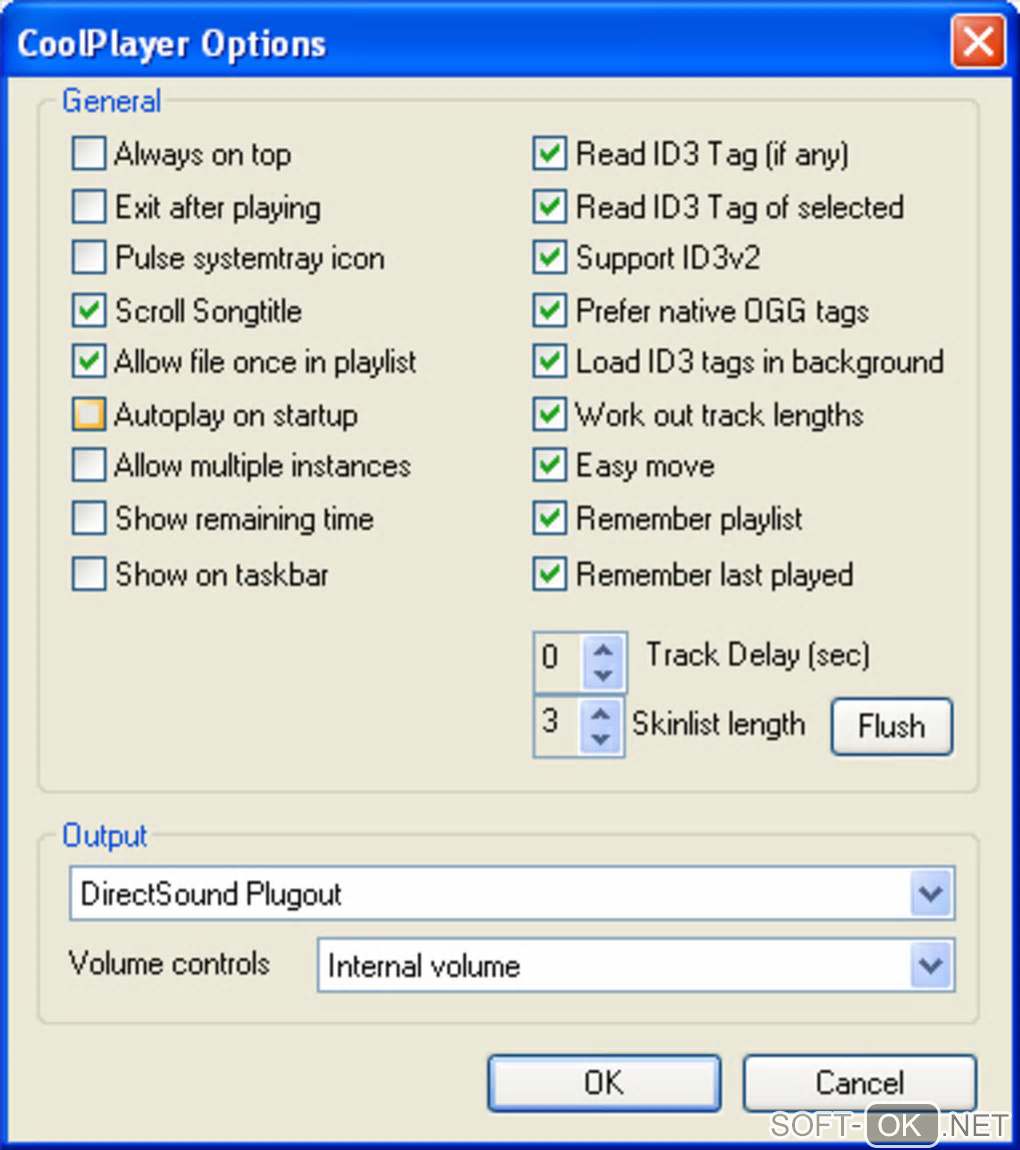The width and height of the screenshot is (1020, 1150).
Task: Toggle Support ID3v2 checkbox
Action: 549,258
